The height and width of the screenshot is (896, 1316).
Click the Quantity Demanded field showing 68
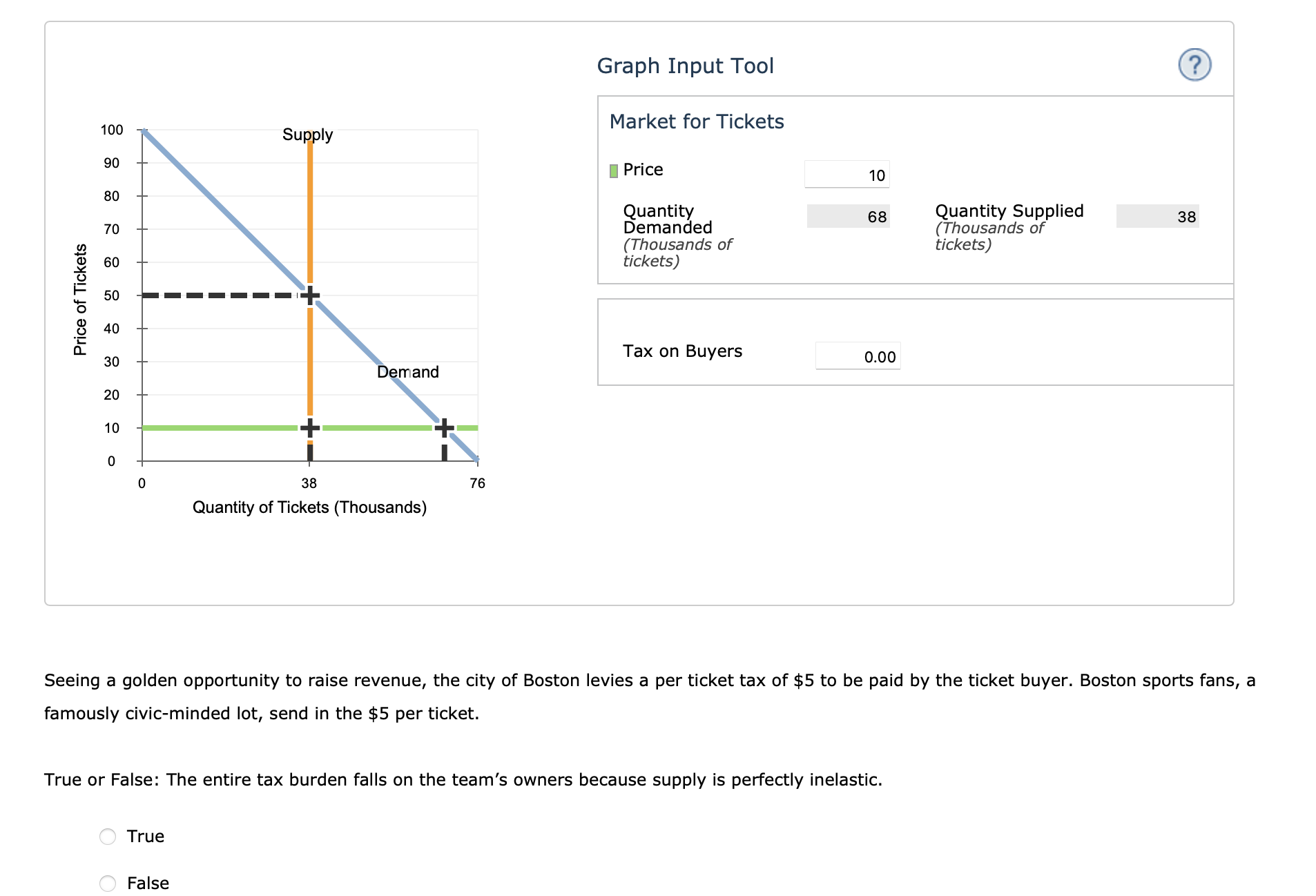[x=848, y=216]
